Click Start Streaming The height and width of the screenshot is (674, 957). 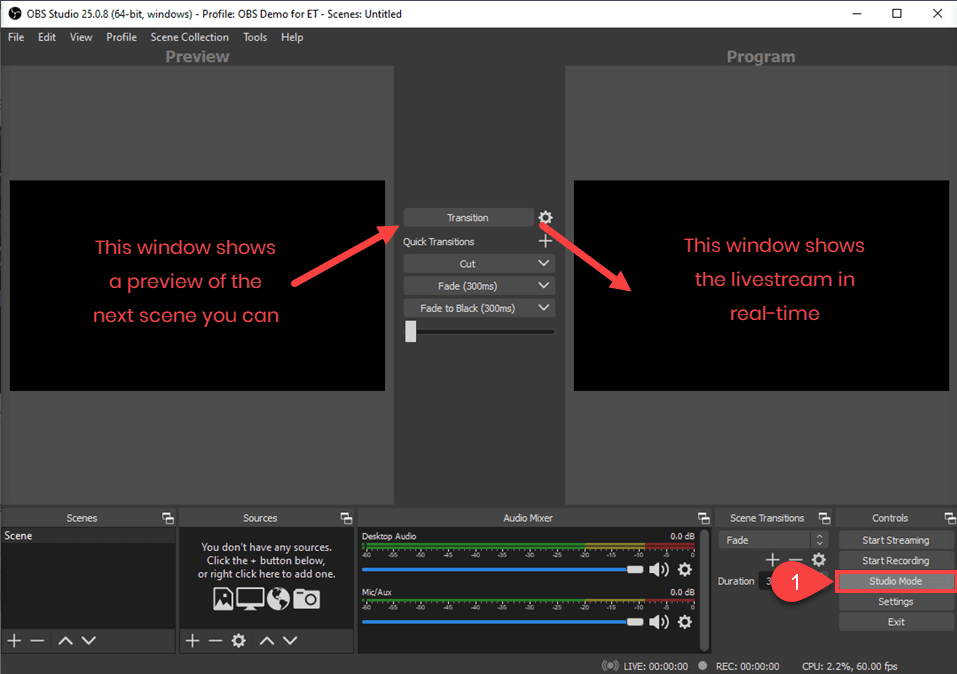pos(895,539)
